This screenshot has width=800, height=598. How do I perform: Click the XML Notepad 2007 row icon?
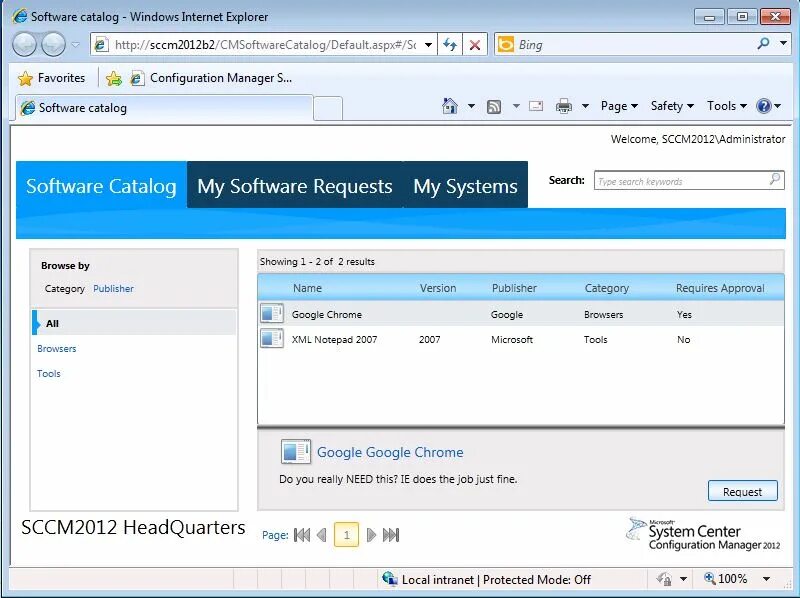point(272,338)
